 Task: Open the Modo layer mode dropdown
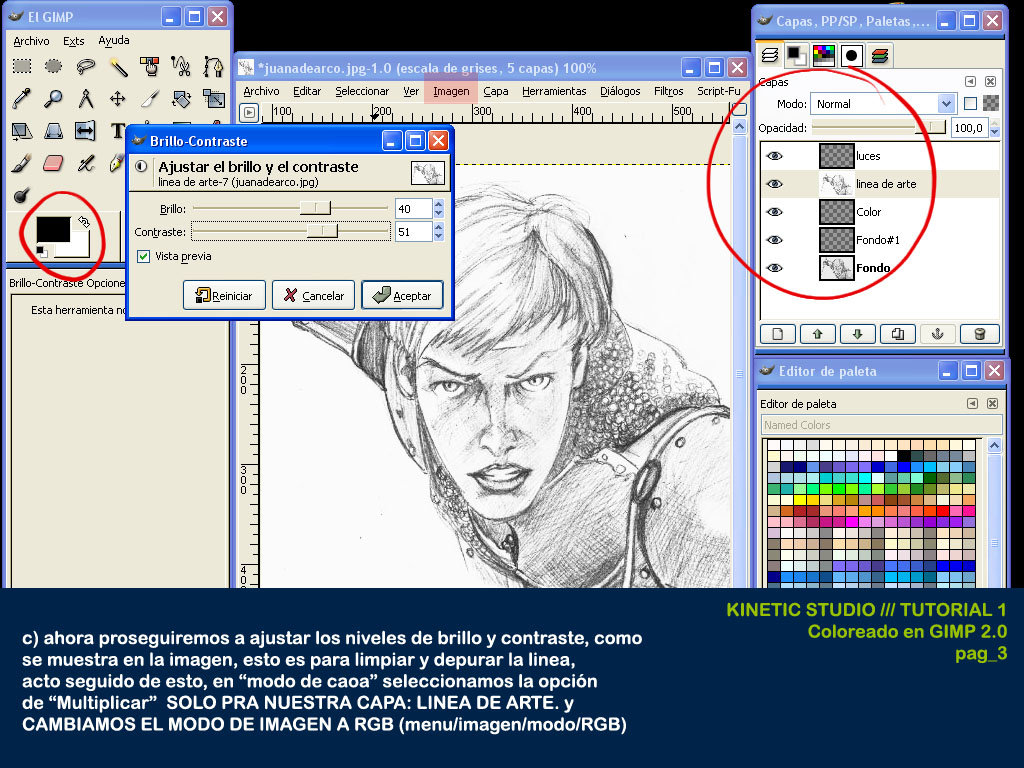[x=883, y=104]
